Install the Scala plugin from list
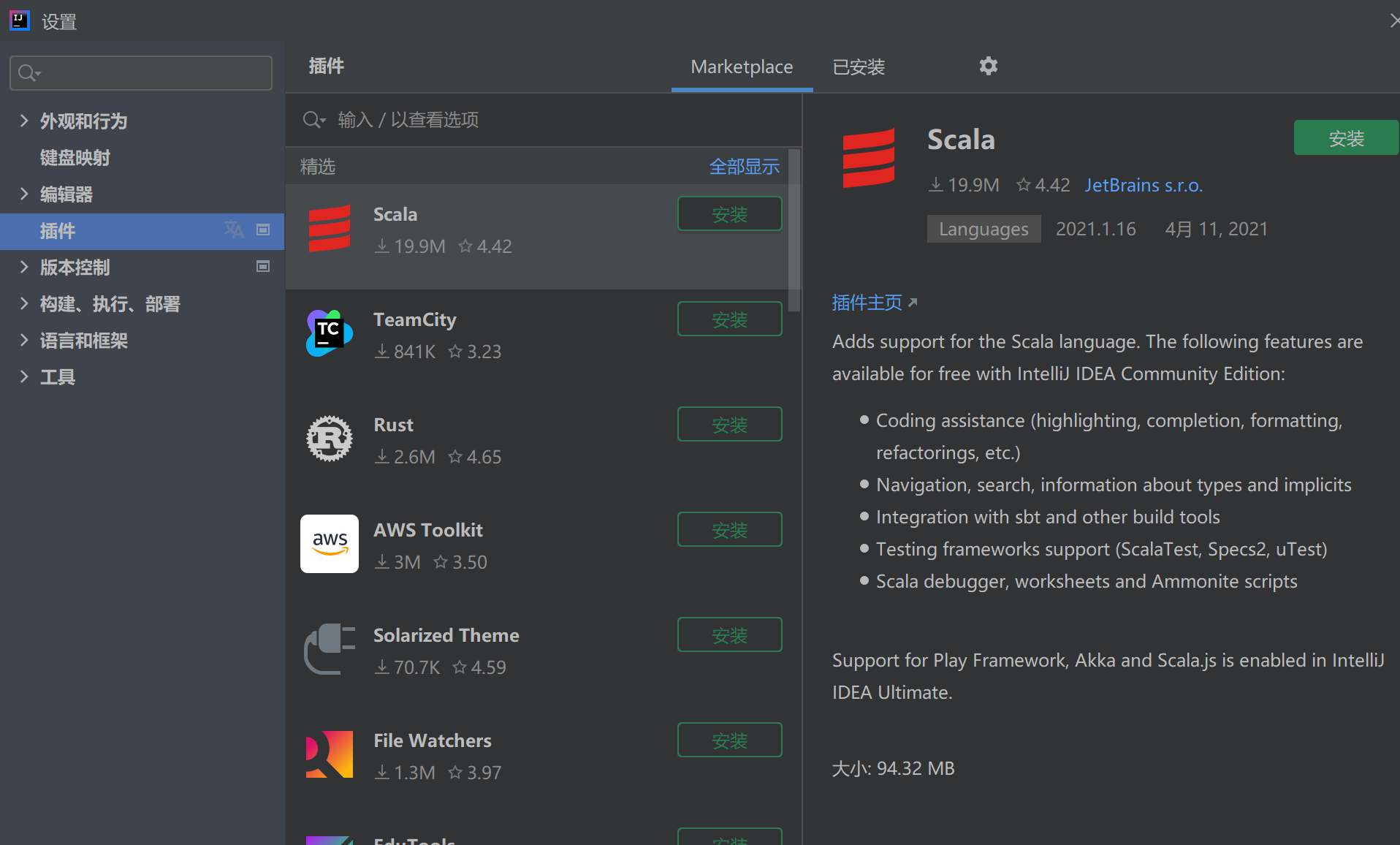Image resolution: width=1400 pixels, height=845 pixels. (729, 214)
